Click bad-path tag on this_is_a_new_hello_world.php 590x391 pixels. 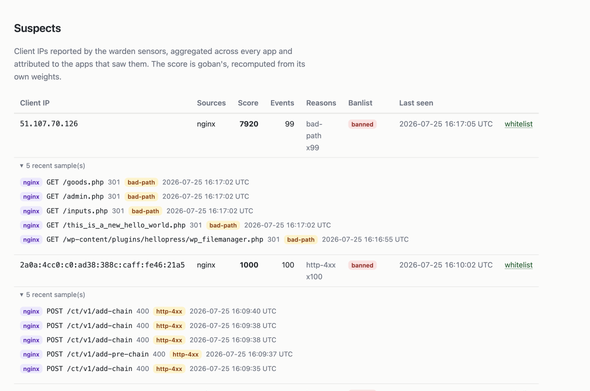point(223,225)
